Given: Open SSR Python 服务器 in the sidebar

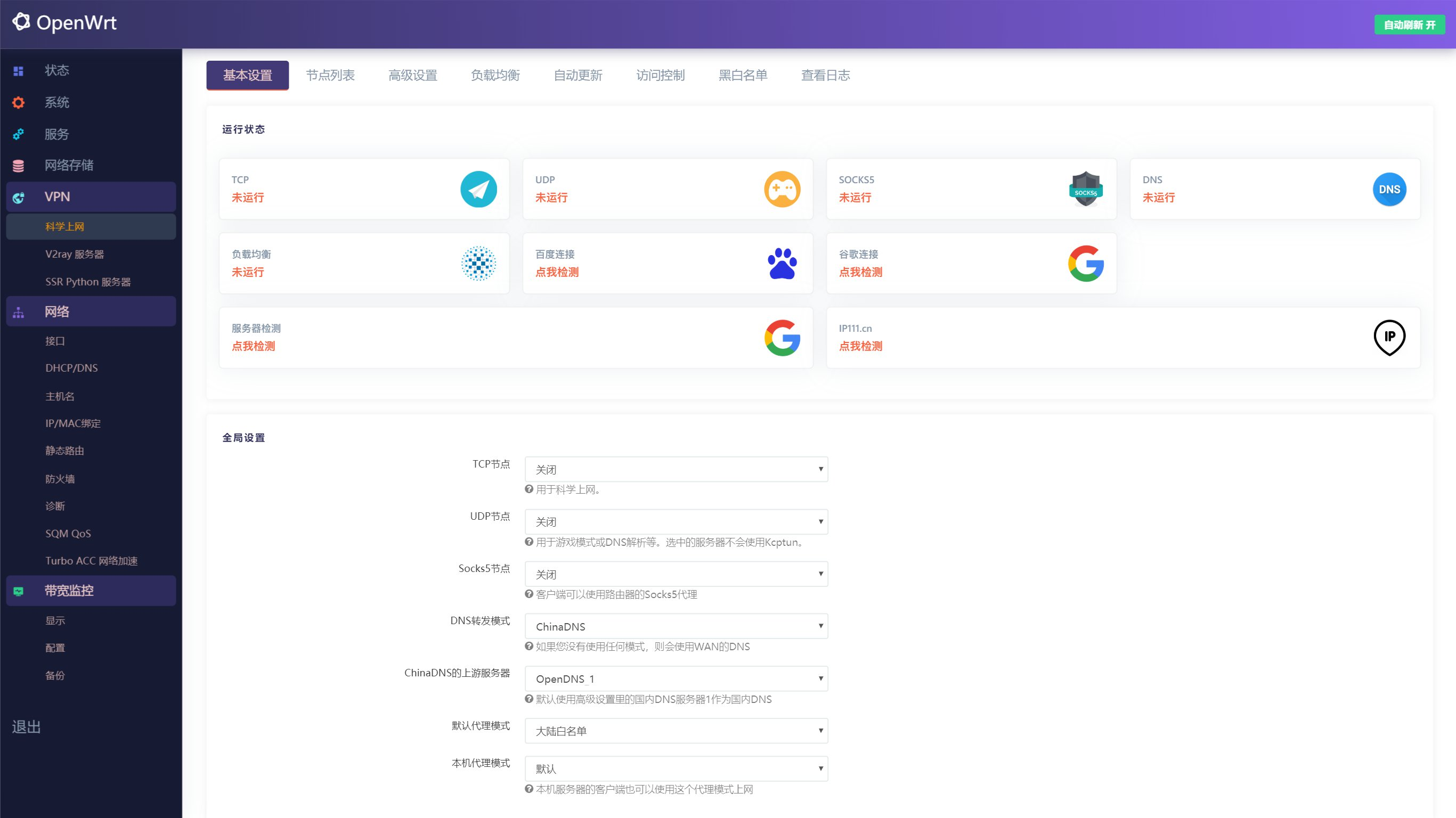Looking at the screenshot, I should click(x=88, y=282).
